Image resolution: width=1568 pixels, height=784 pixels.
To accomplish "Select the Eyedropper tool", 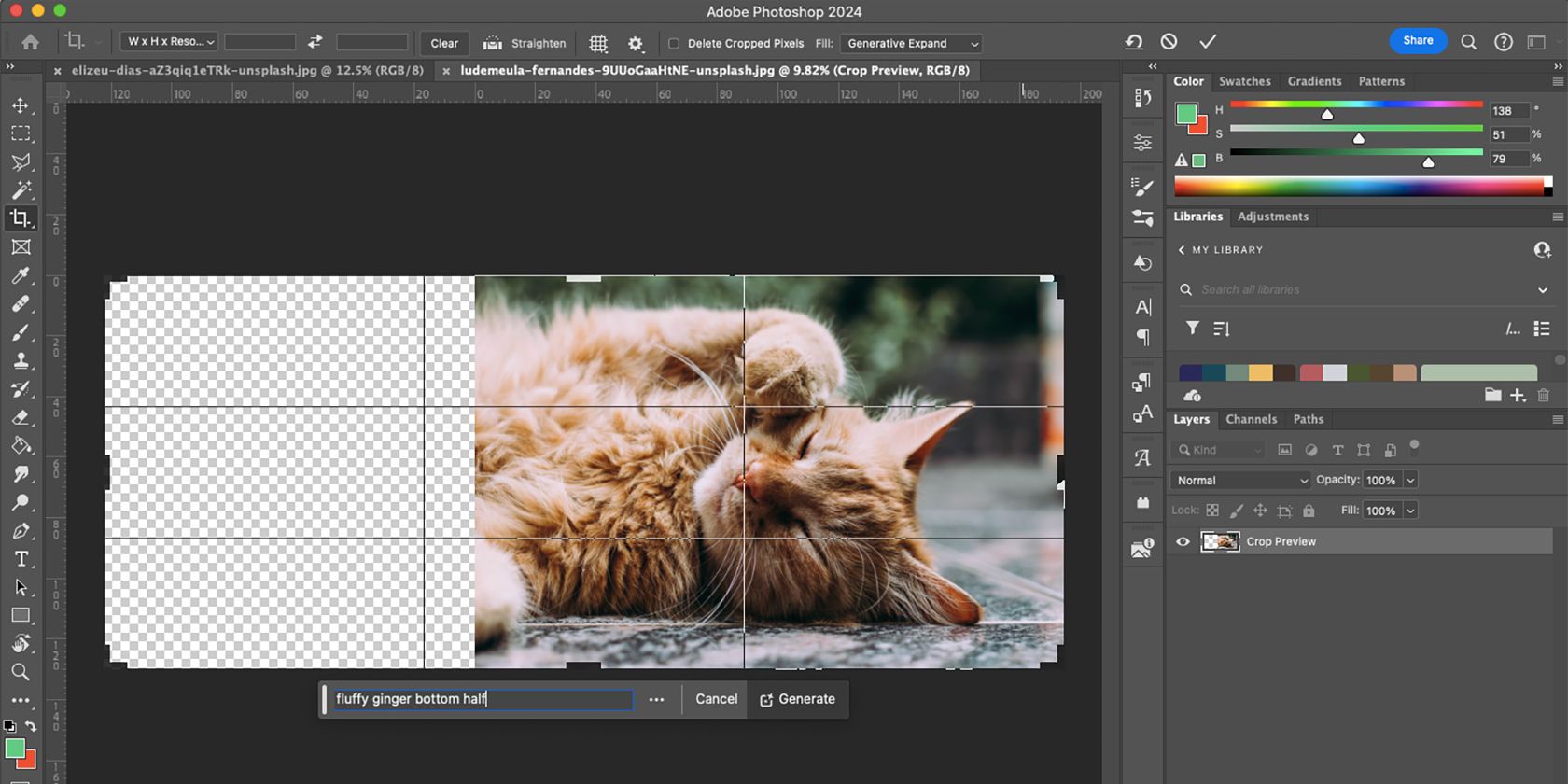I will tap(21, 275).
